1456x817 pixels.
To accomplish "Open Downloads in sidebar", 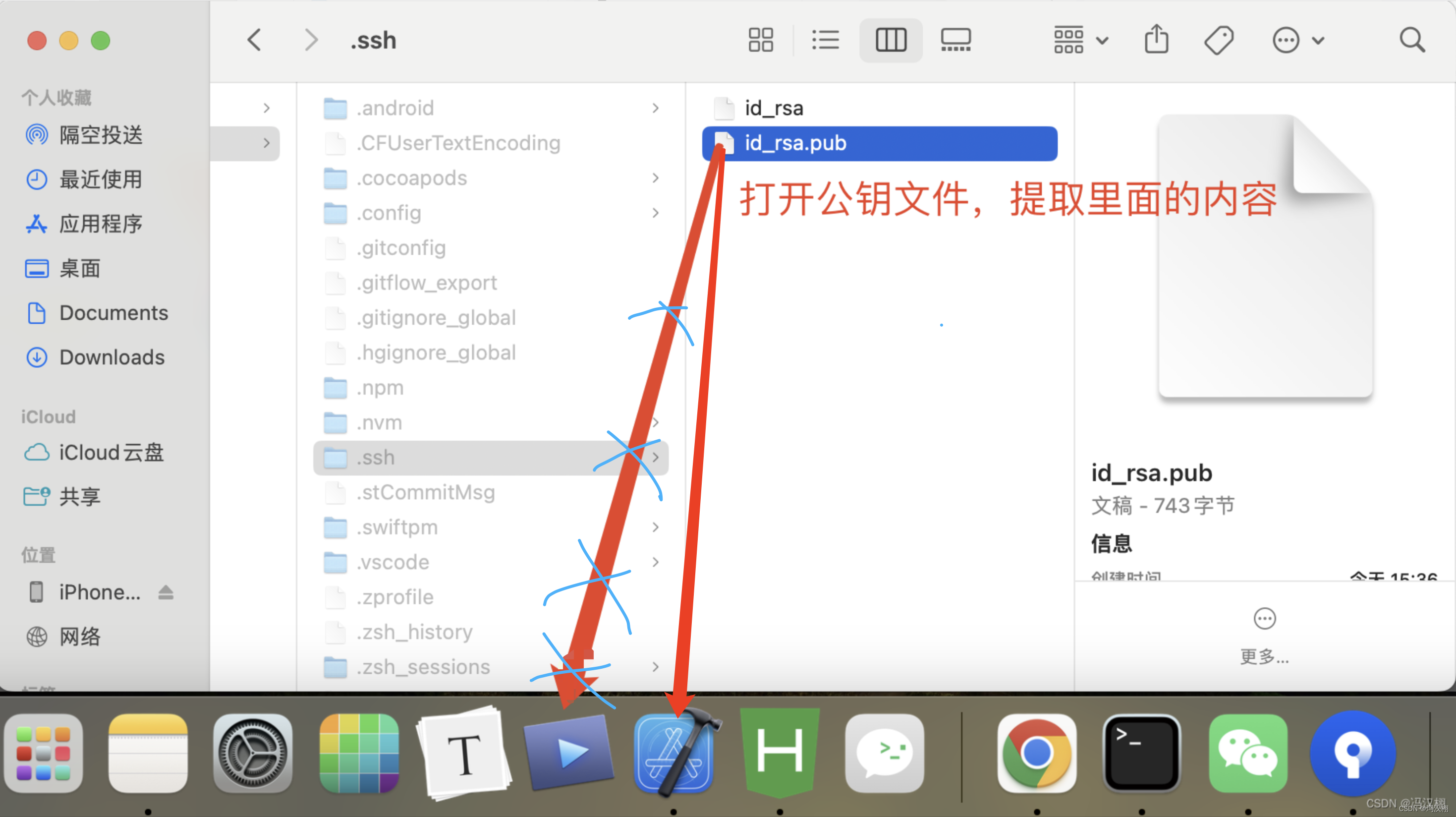I will click(95, 357).
